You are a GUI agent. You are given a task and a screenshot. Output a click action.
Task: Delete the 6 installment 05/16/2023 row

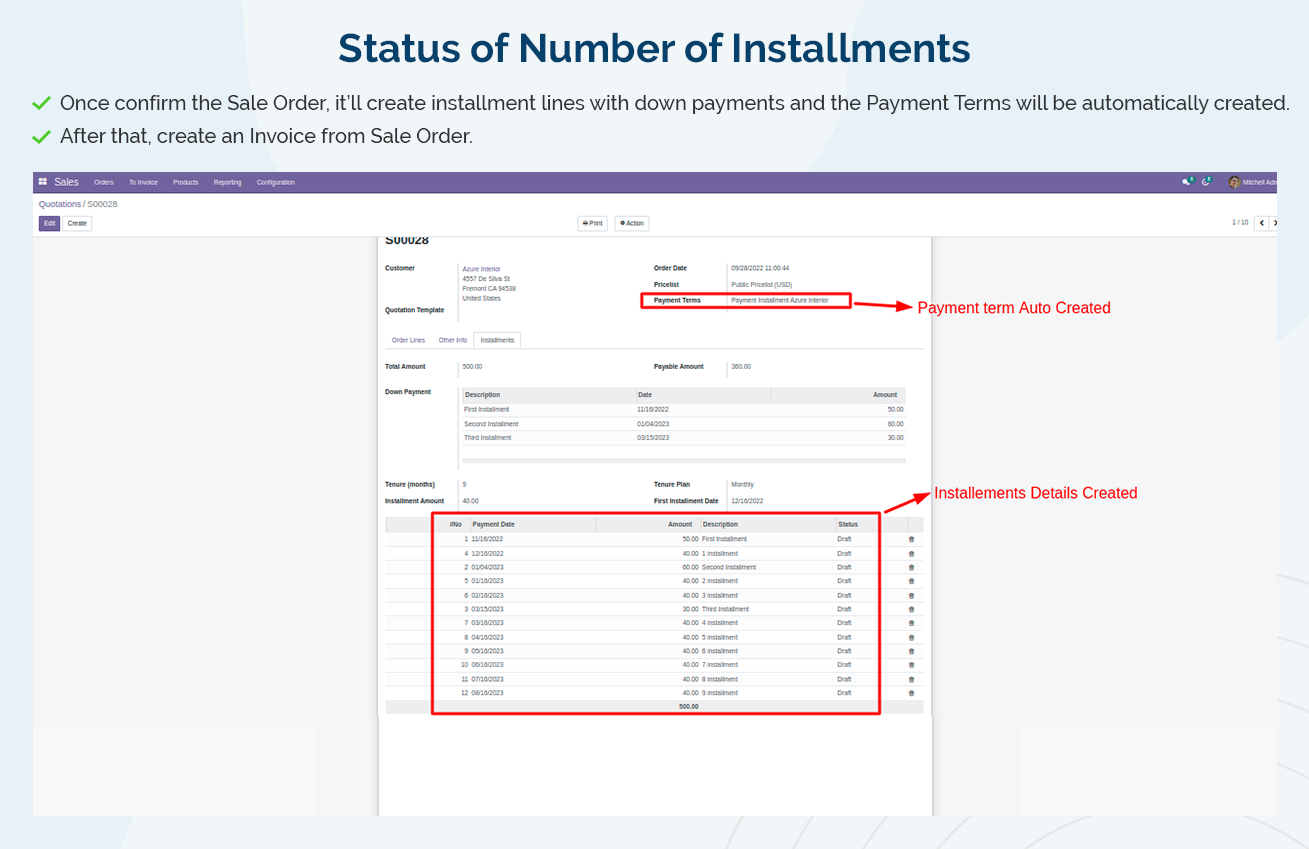pos(911,651)
